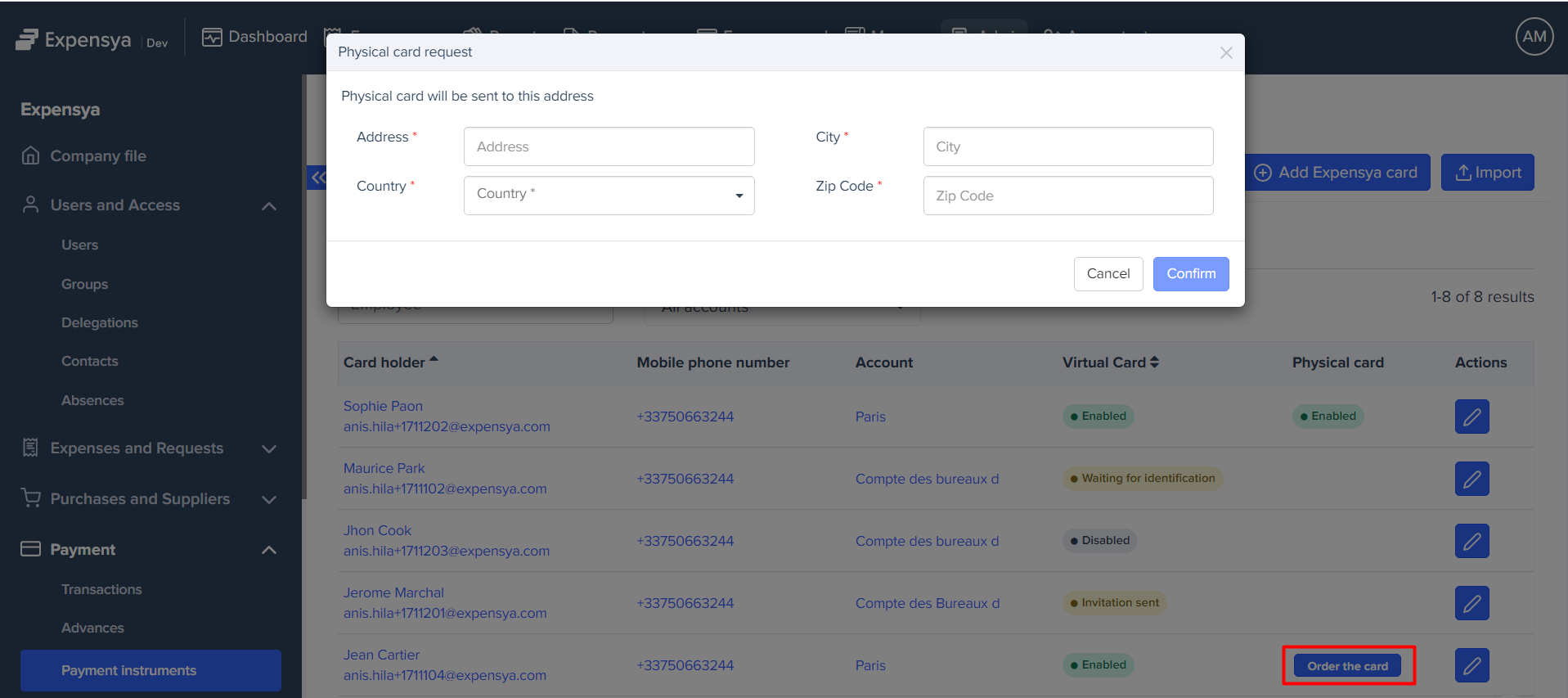This screenshot has width=1568, height=698.
Task: Click the edit pencil for Jerome Marchal
Action: (1471, 603)
